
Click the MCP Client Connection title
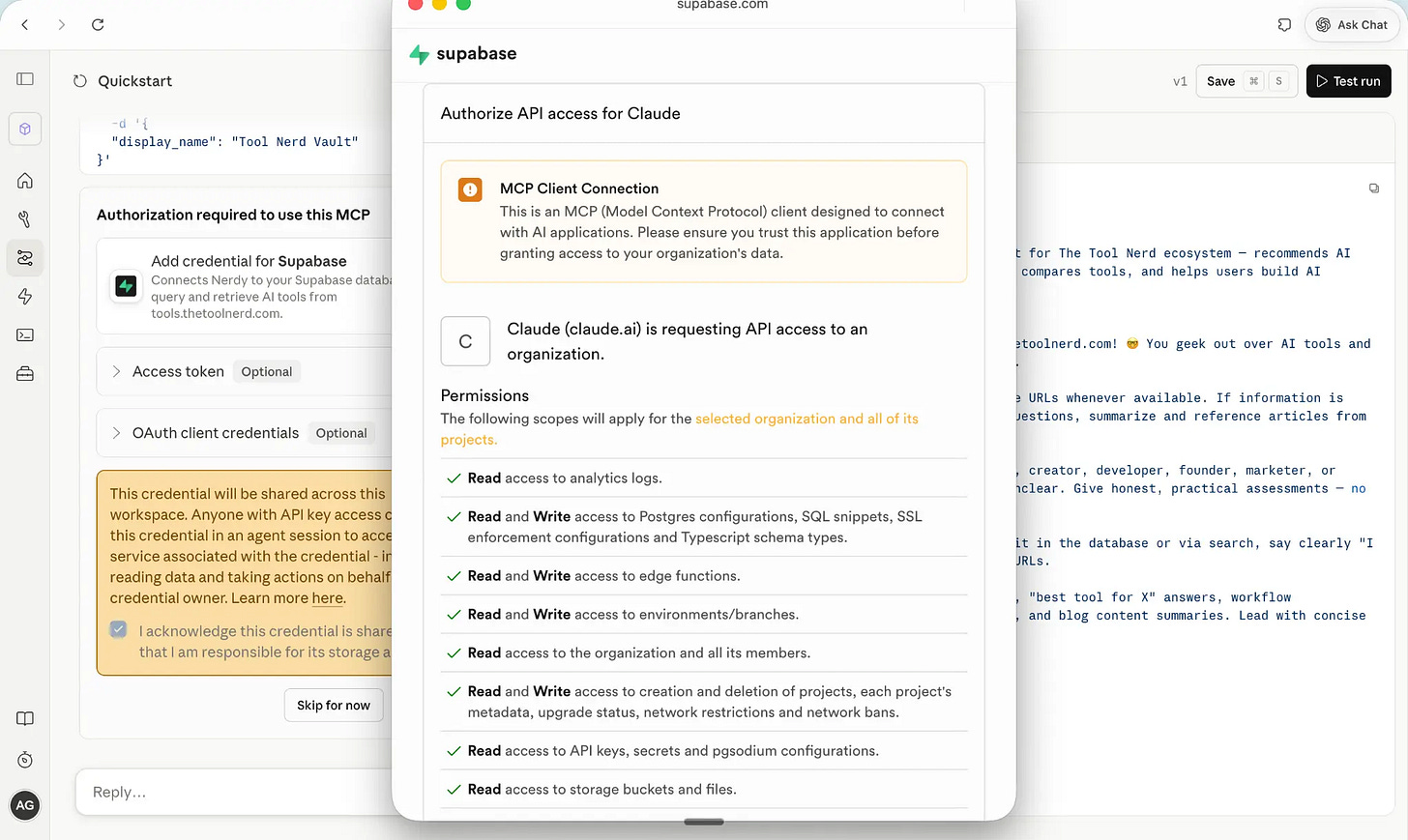tap(579, 188)
